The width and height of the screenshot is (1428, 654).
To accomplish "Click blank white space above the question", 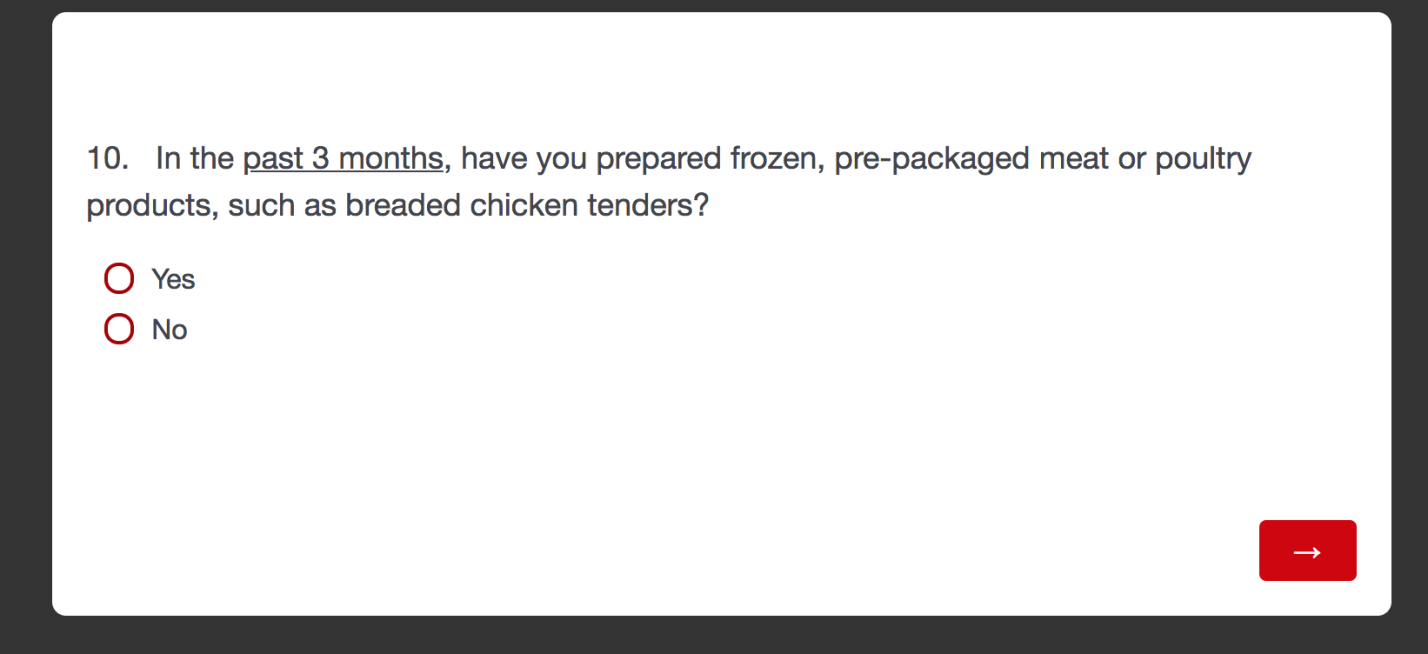I will pos(700,70).
